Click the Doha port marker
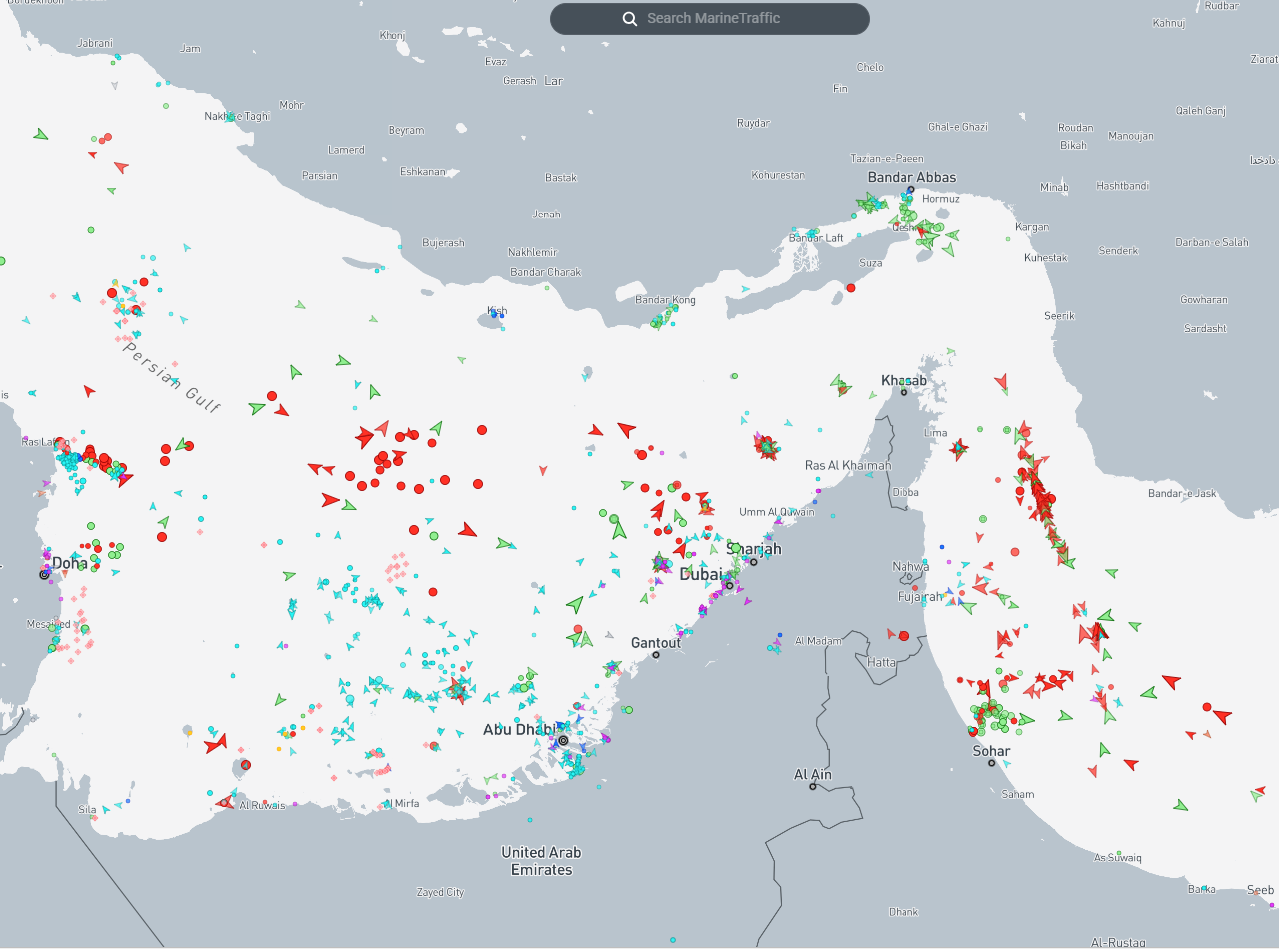This screenshot has height=949, width=1279. (x=44, y=575)
